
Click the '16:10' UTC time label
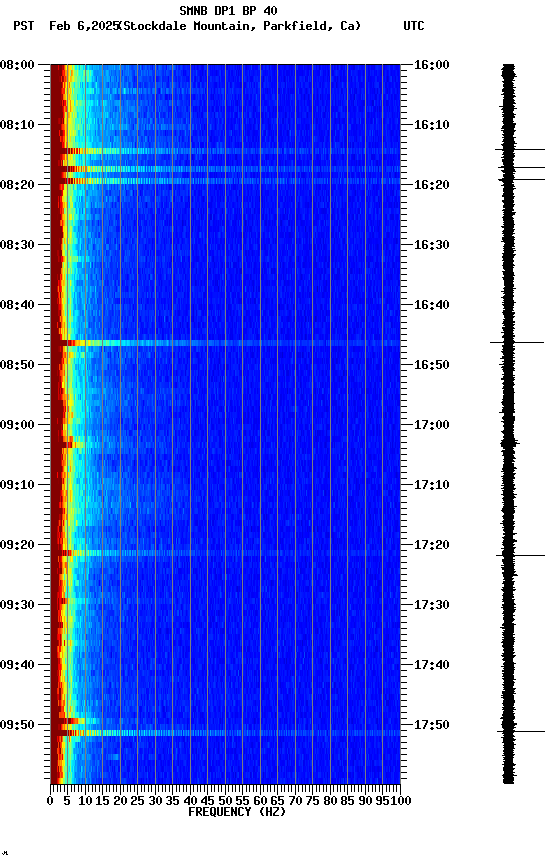431,125
